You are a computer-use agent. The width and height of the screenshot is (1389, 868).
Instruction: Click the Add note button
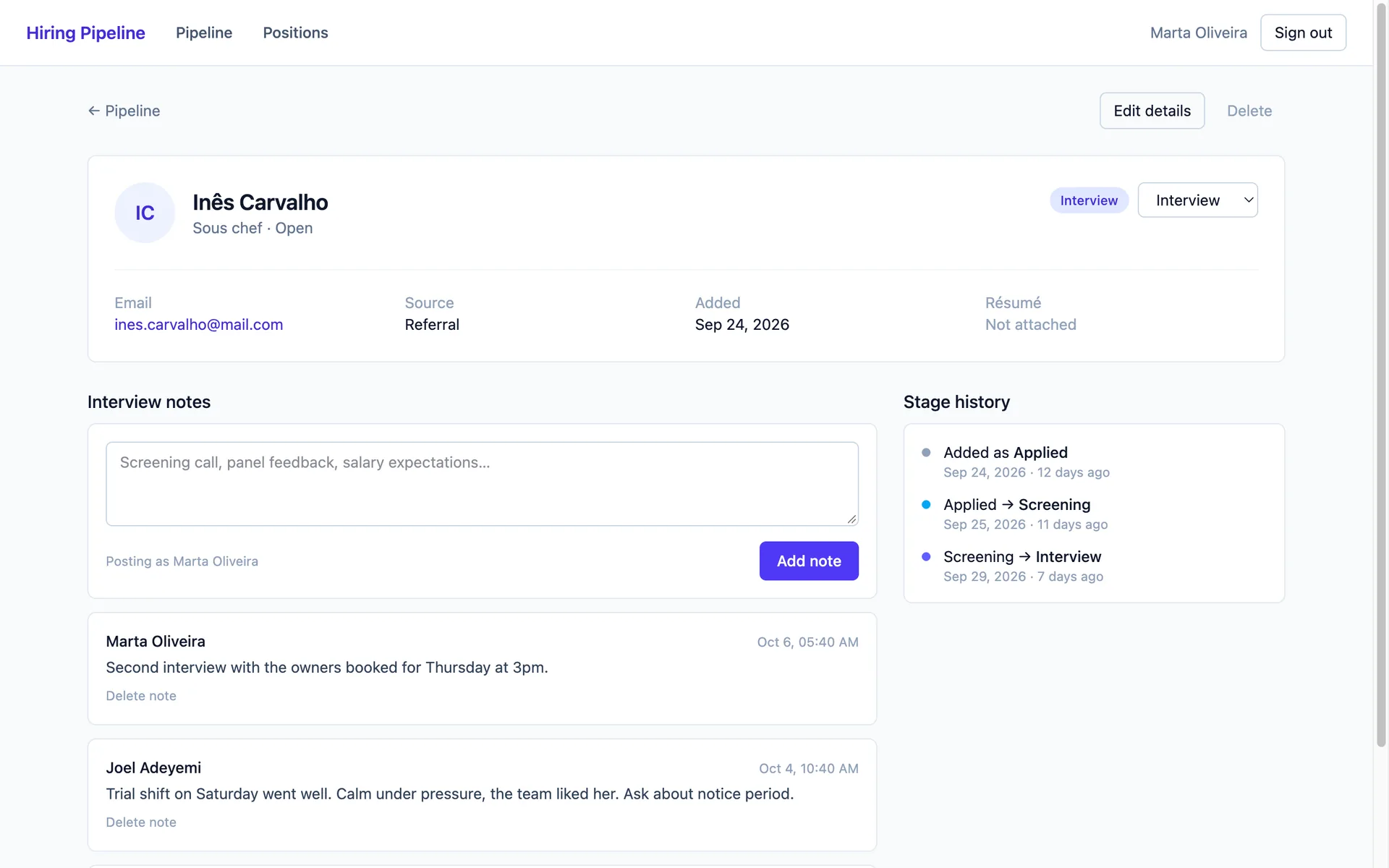809,561
